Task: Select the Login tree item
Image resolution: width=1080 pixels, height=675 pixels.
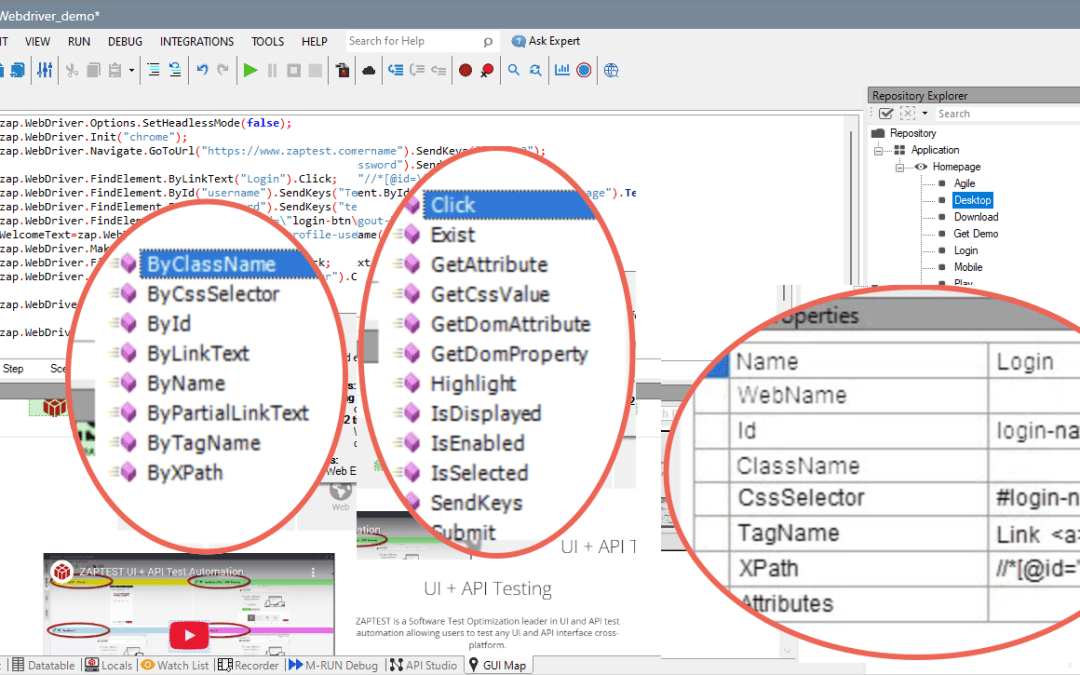Action: pyautogui.click(x=966, y=251)
